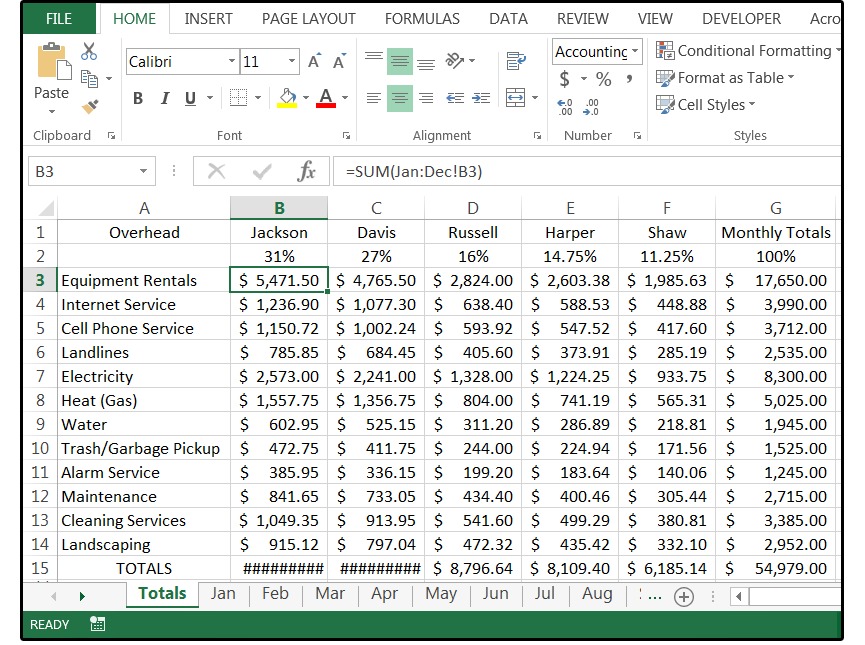
Task: Toggle Italic formatting
Action: pos(164,98)
